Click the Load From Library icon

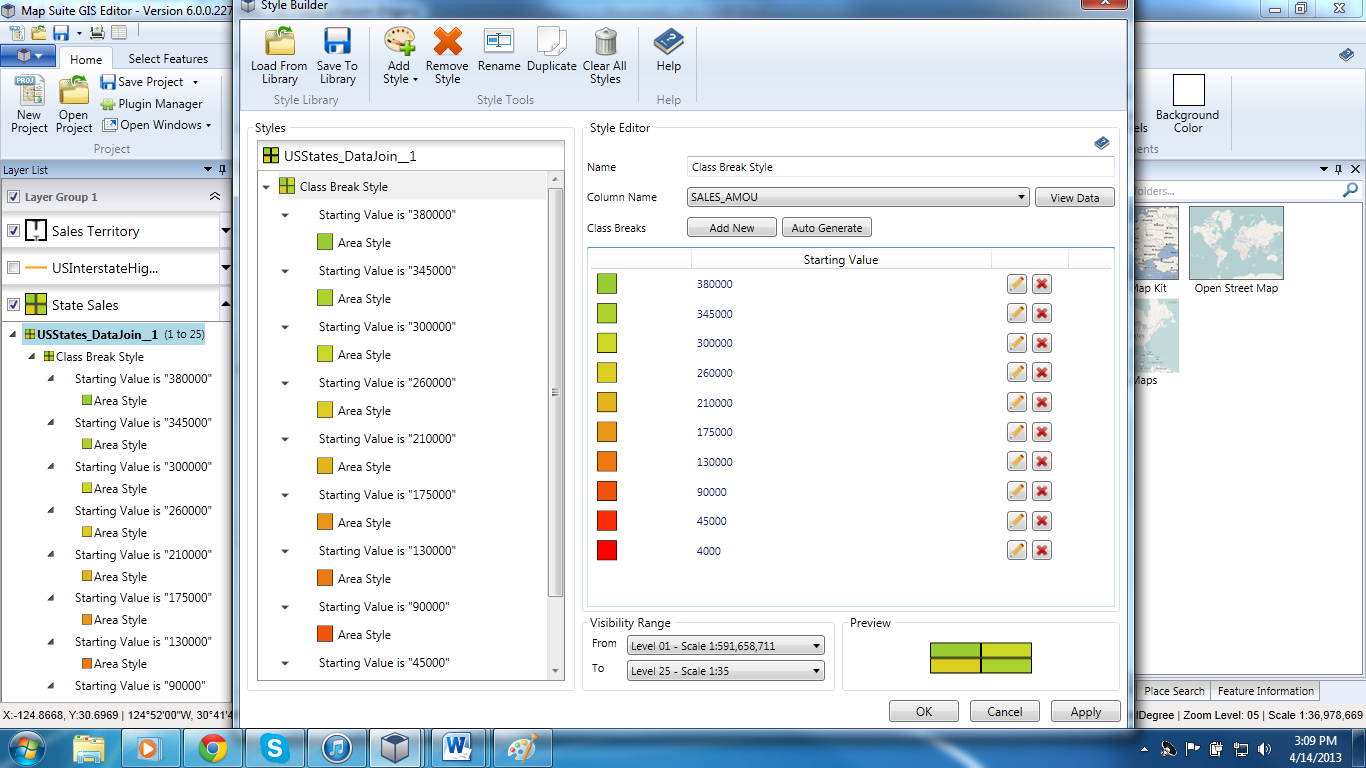pyautogui.click(x=279, y=42)
